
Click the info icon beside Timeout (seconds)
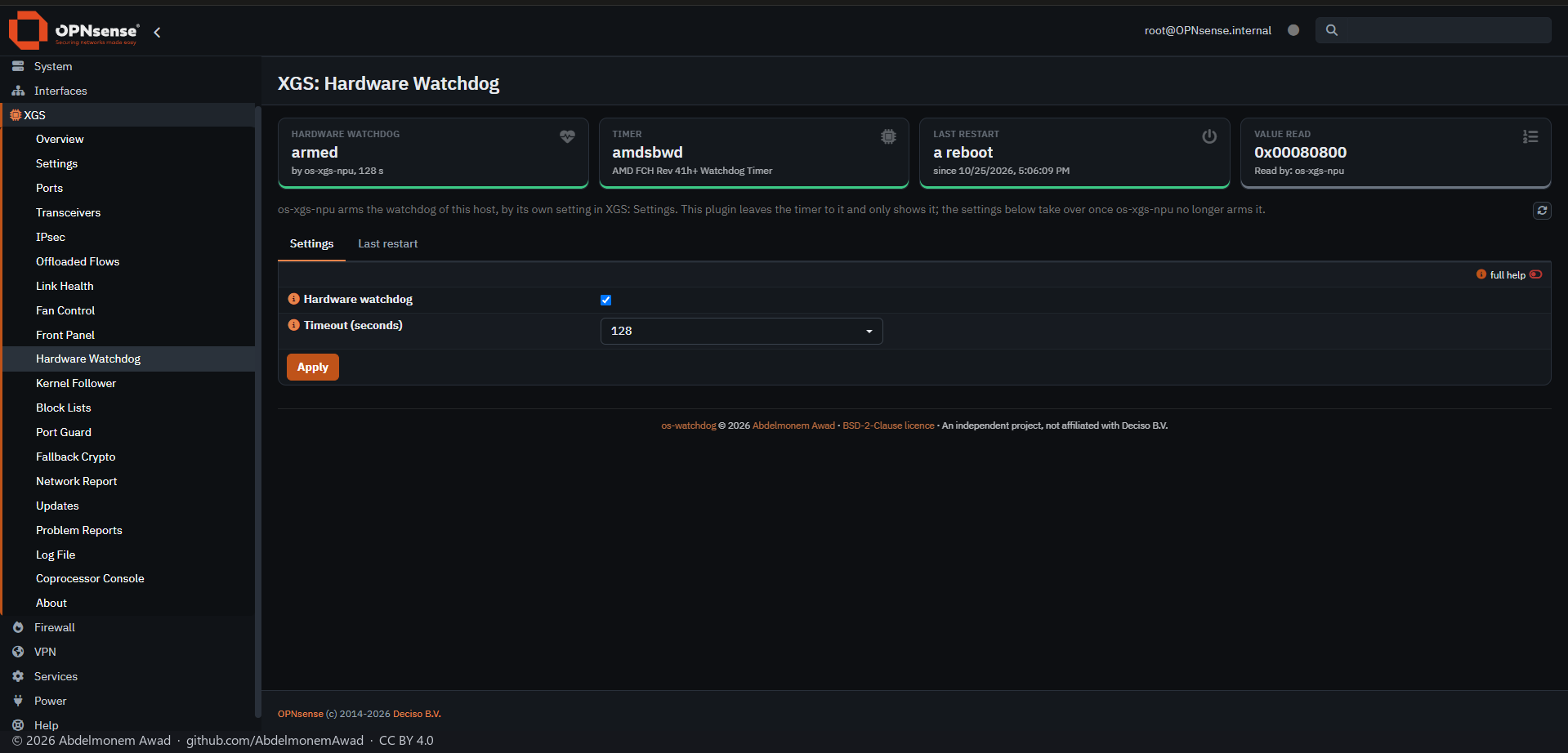294,325
